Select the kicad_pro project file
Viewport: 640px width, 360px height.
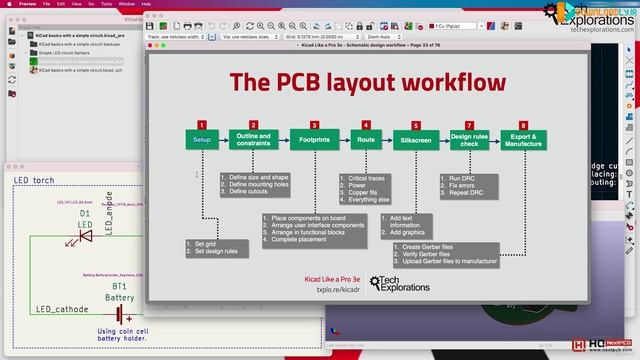pos(80,36)
